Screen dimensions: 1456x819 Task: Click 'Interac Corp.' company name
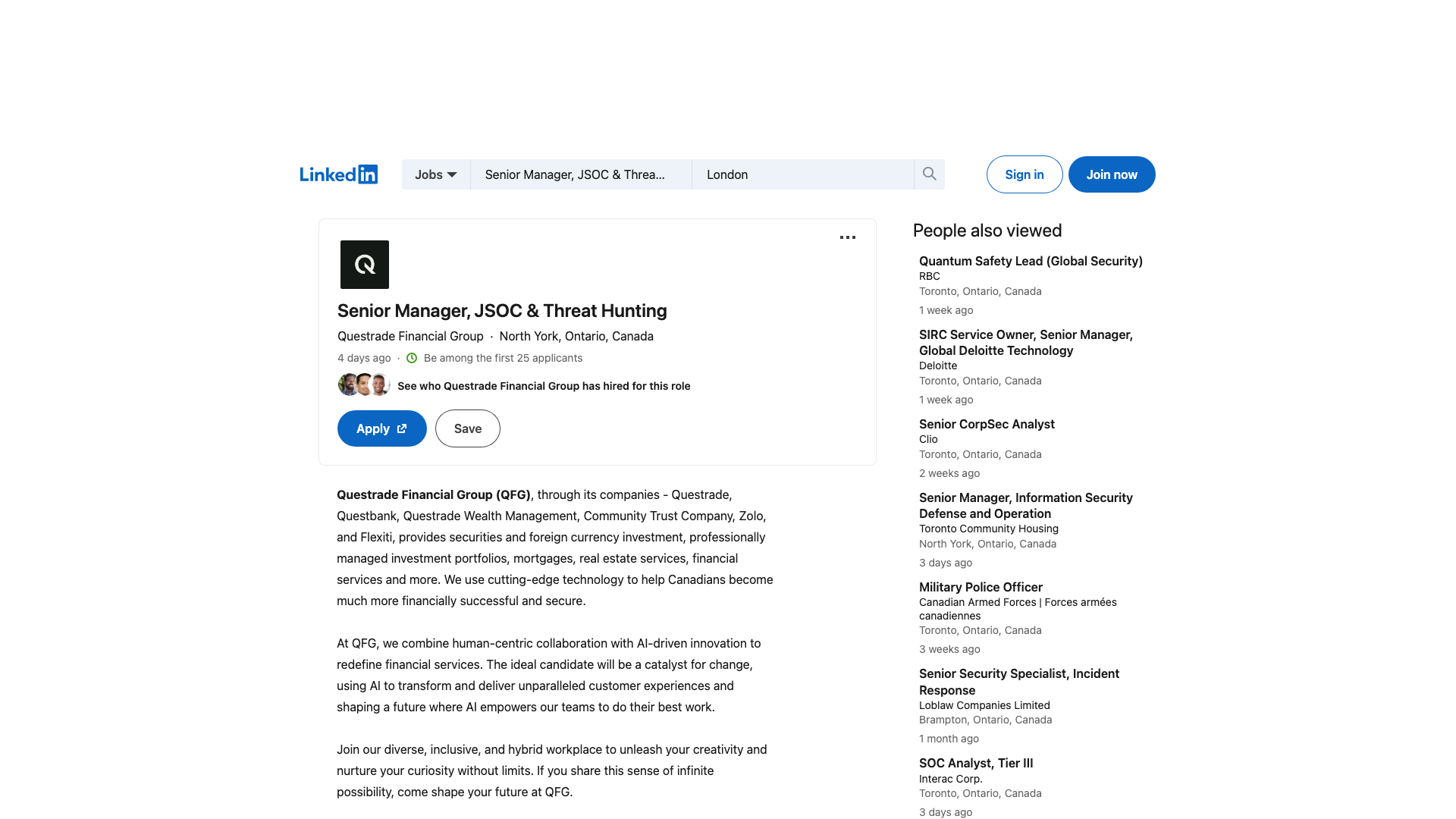click(x=951, y=779)
